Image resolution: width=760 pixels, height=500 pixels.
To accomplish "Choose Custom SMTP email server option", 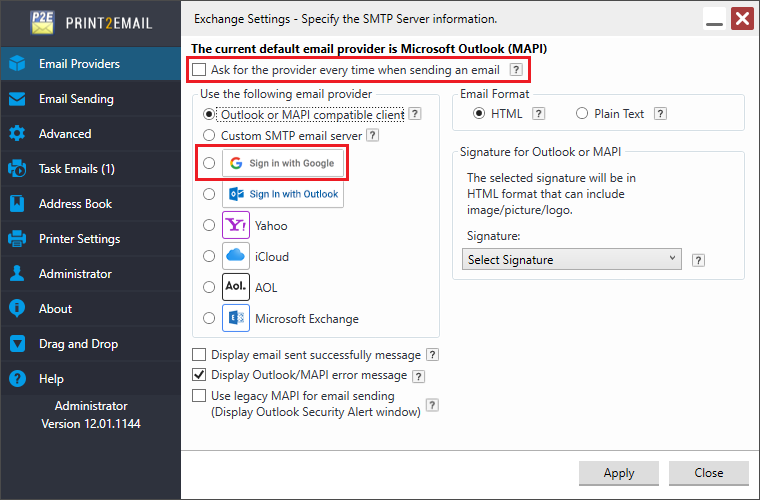I will coord(209,135).
